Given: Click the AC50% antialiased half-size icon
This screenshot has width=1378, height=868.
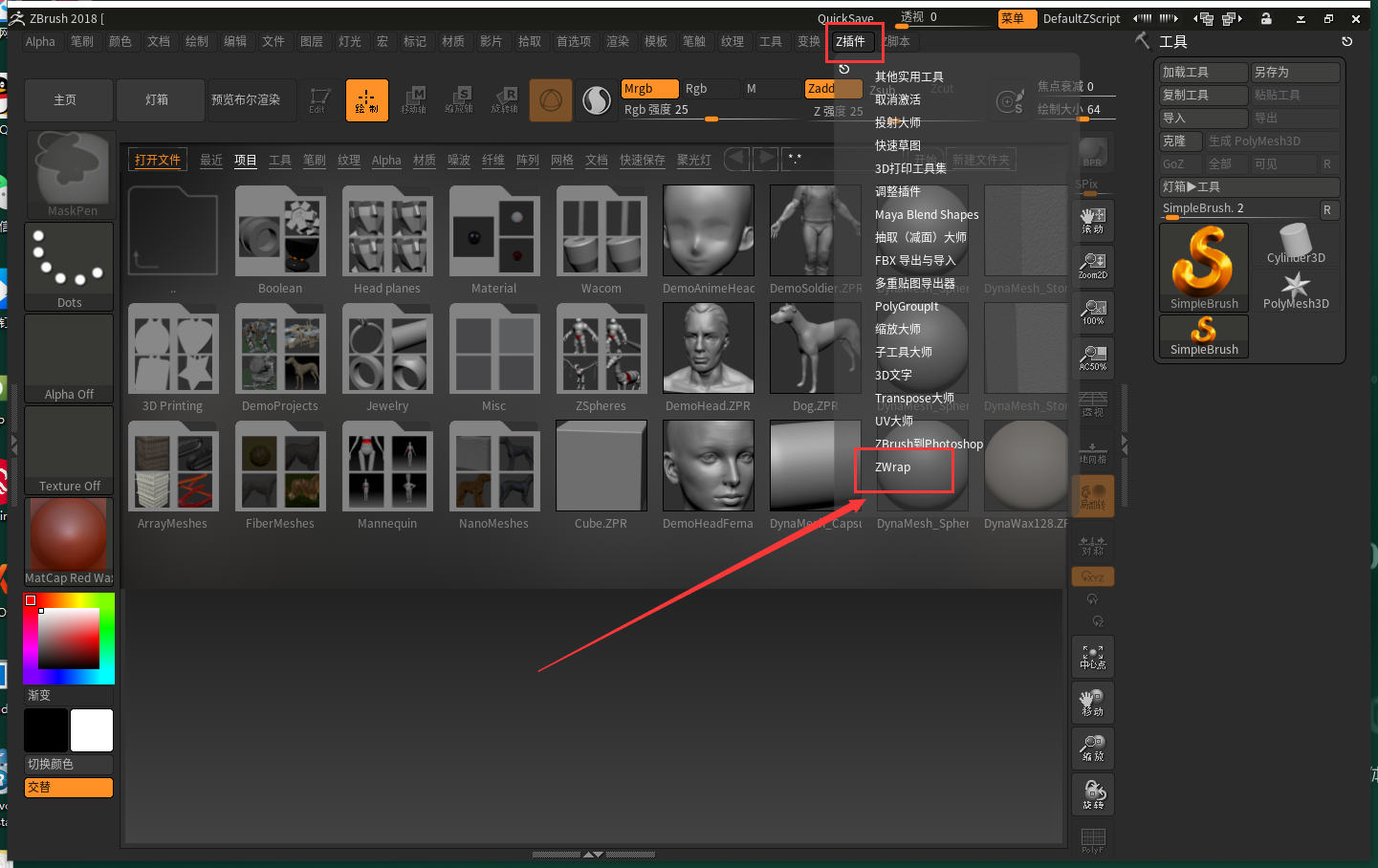Looking at the screenshot, I should tap(1093, 358).
